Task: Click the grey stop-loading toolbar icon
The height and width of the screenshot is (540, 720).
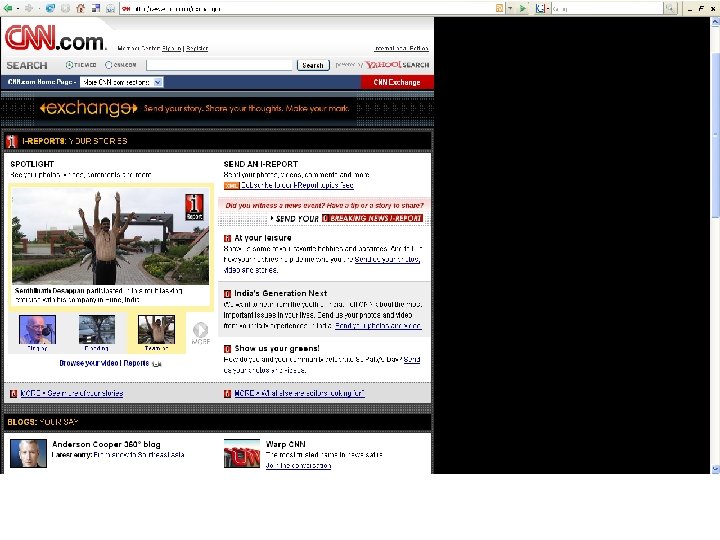Action: 66,8
